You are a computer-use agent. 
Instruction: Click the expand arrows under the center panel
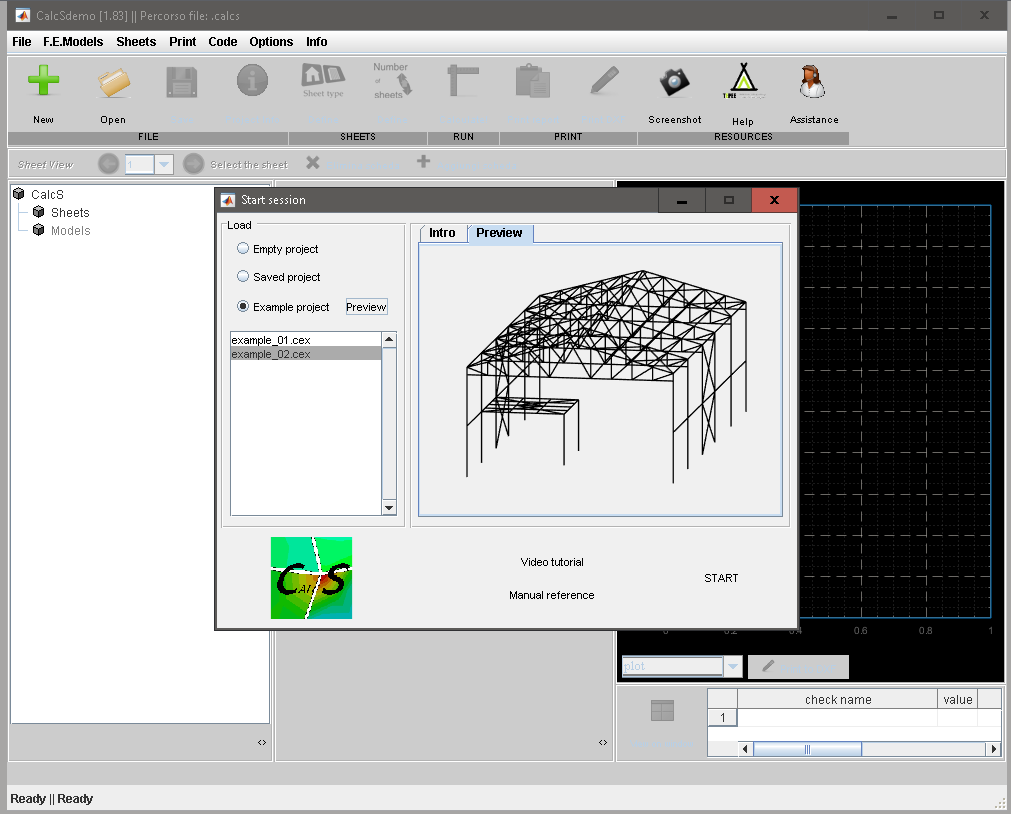tap(603, 742)
